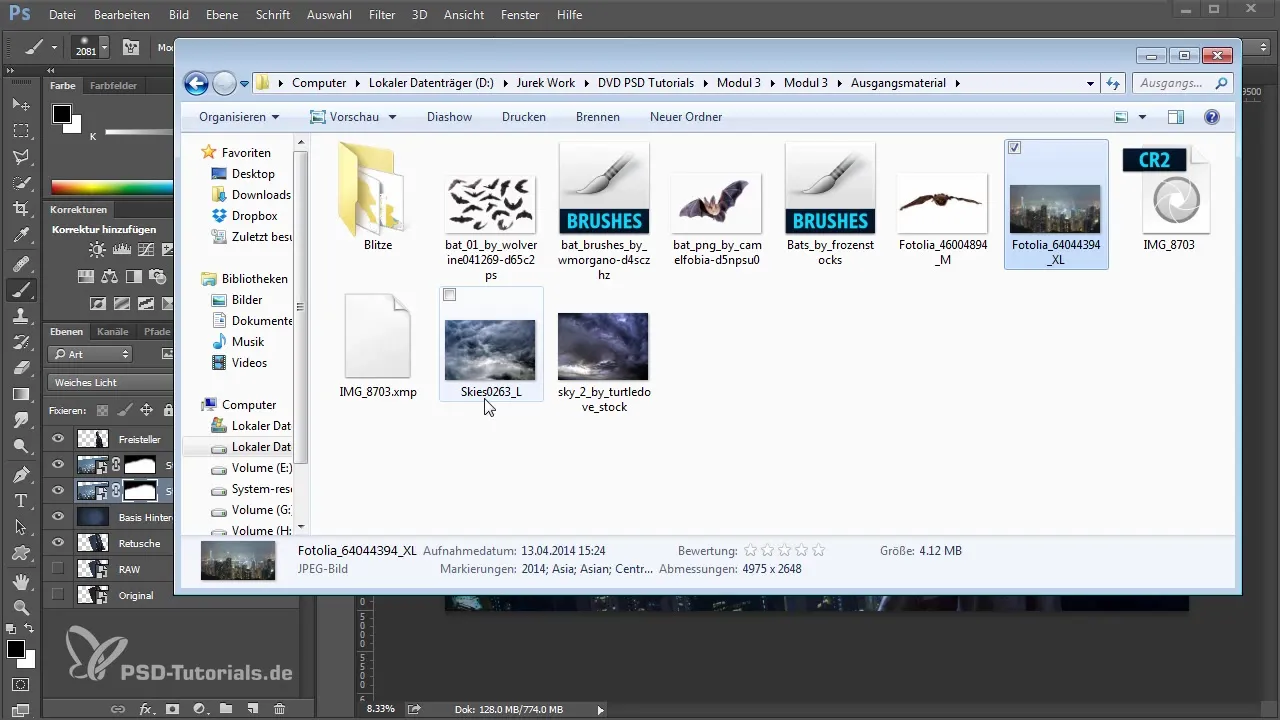Select the Skies0263_L image thumbnail
Screen dimensions: 1280x720
click(x=490, y=349)
